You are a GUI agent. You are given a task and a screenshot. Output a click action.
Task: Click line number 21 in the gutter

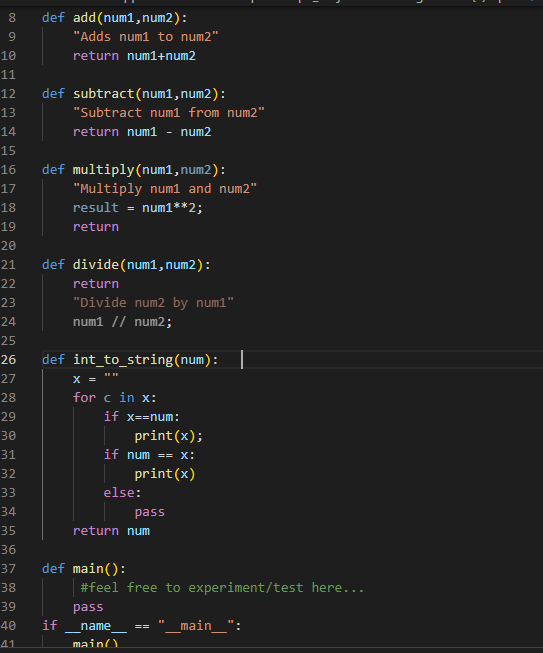coord(8,265)
